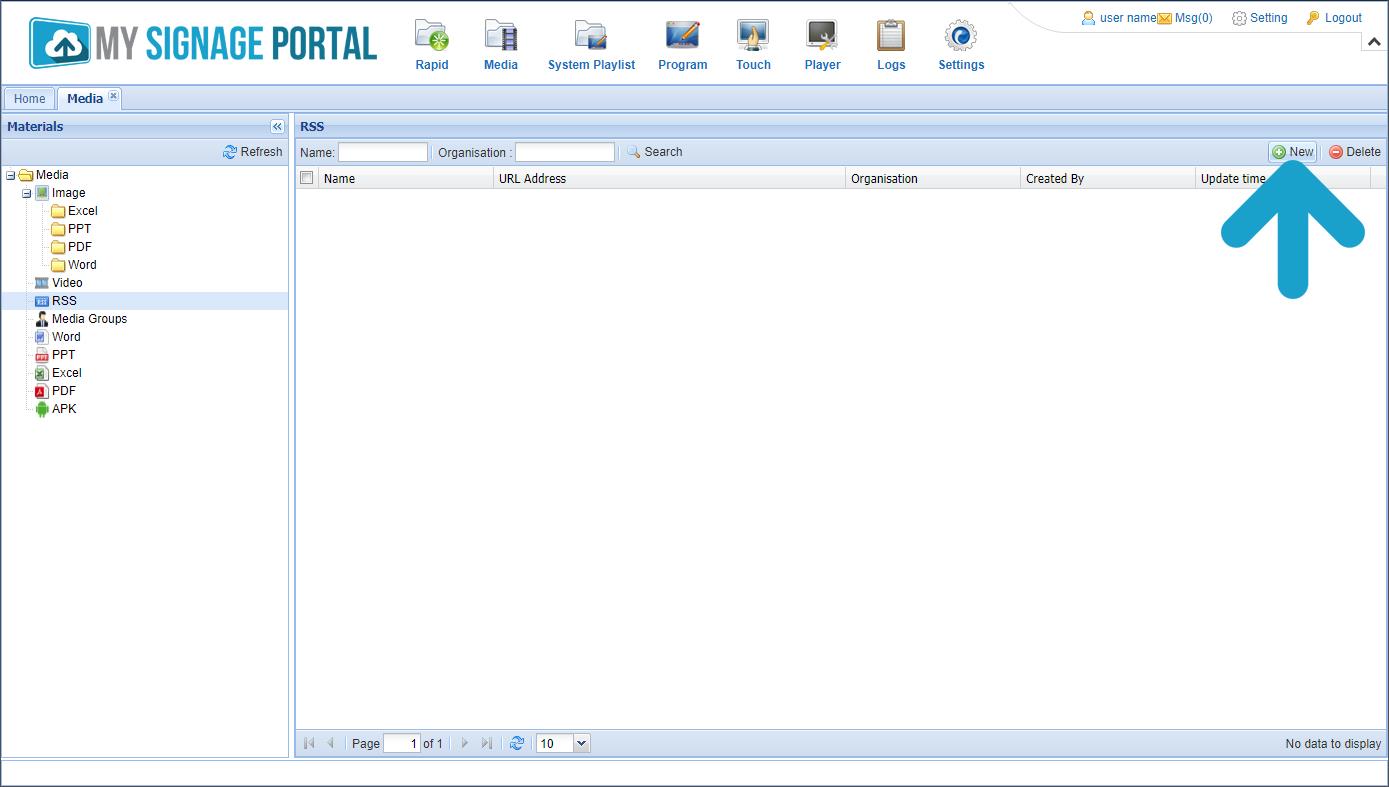Open the Logs toolbar icon
This screenshot has width=1389, height=787.
(x=891, y=46)
